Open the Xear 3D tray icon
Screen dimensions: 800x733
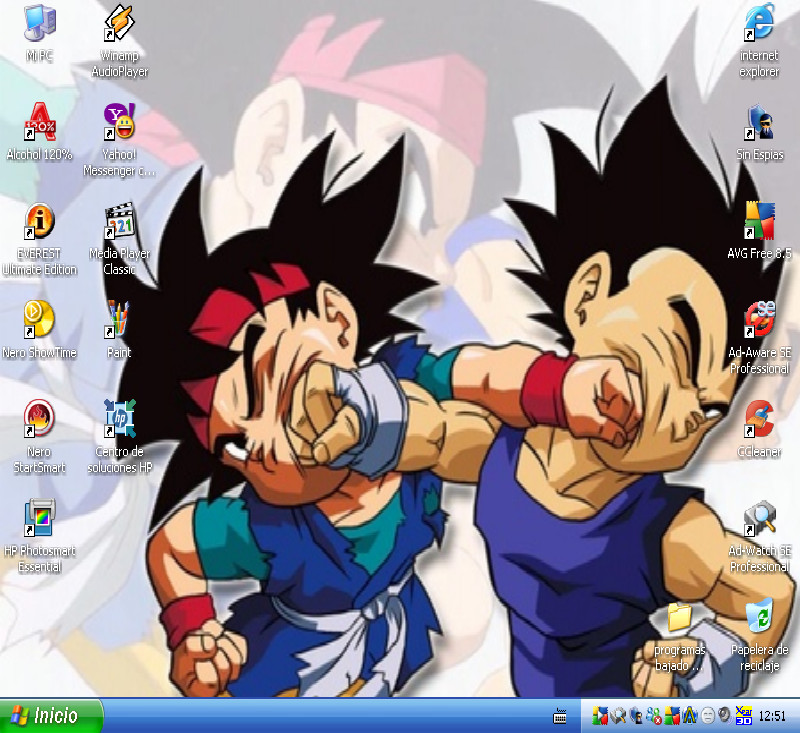[x=743, y=715]
